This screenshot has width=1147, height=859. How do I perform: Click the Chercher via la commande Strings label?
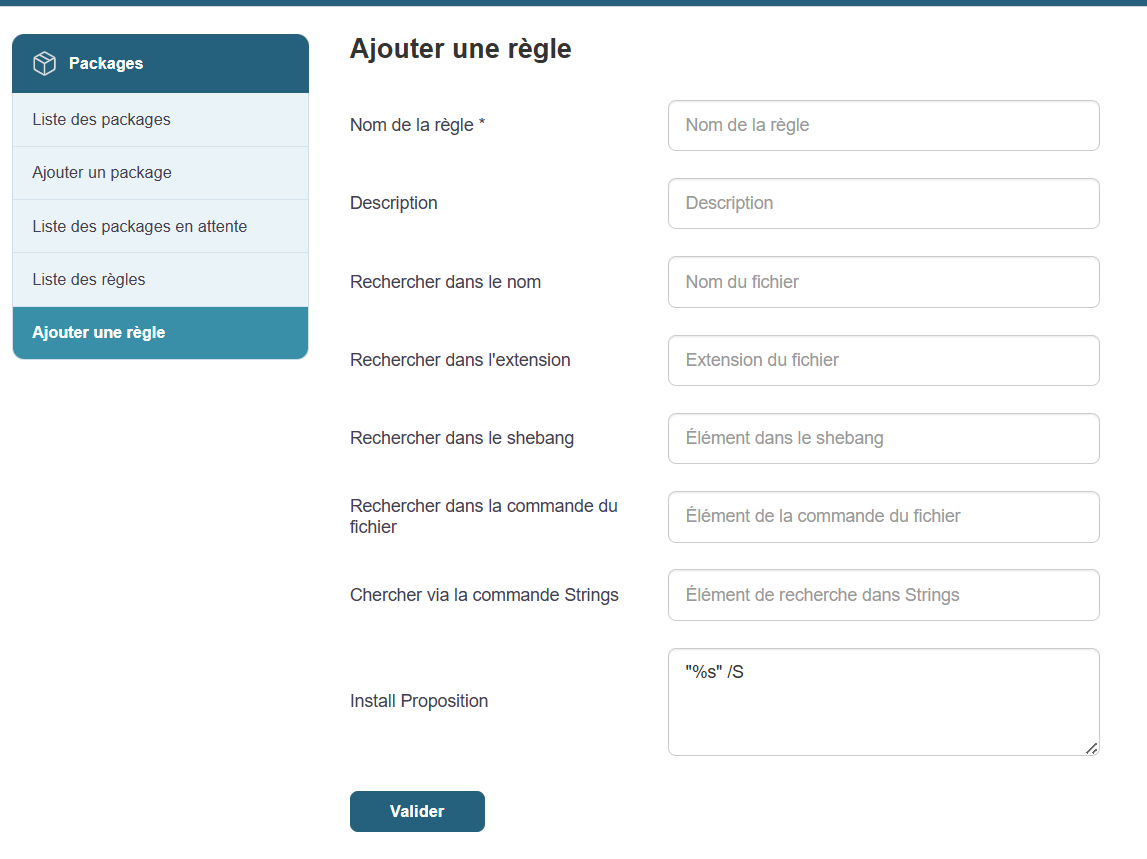pyautogui.click(x=484, y=595)
